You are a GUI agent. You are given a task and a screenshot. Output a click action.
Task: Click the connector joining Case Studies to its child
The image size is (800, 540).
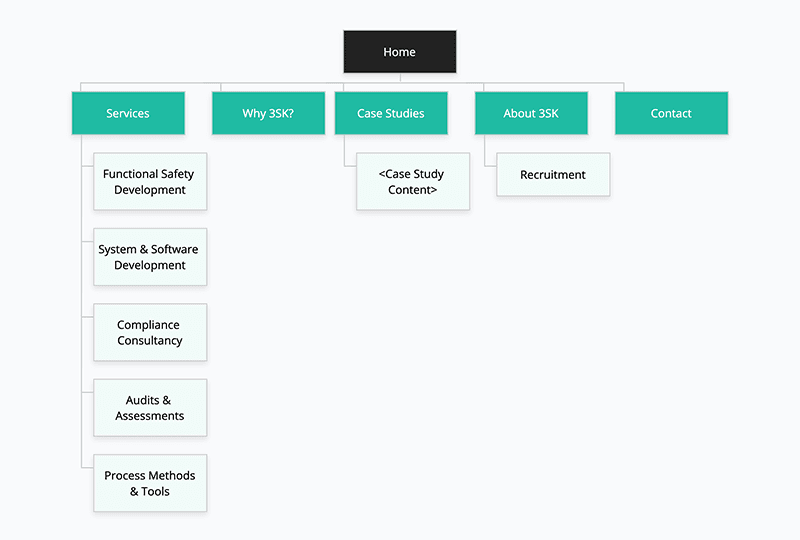tap(345, 152)
